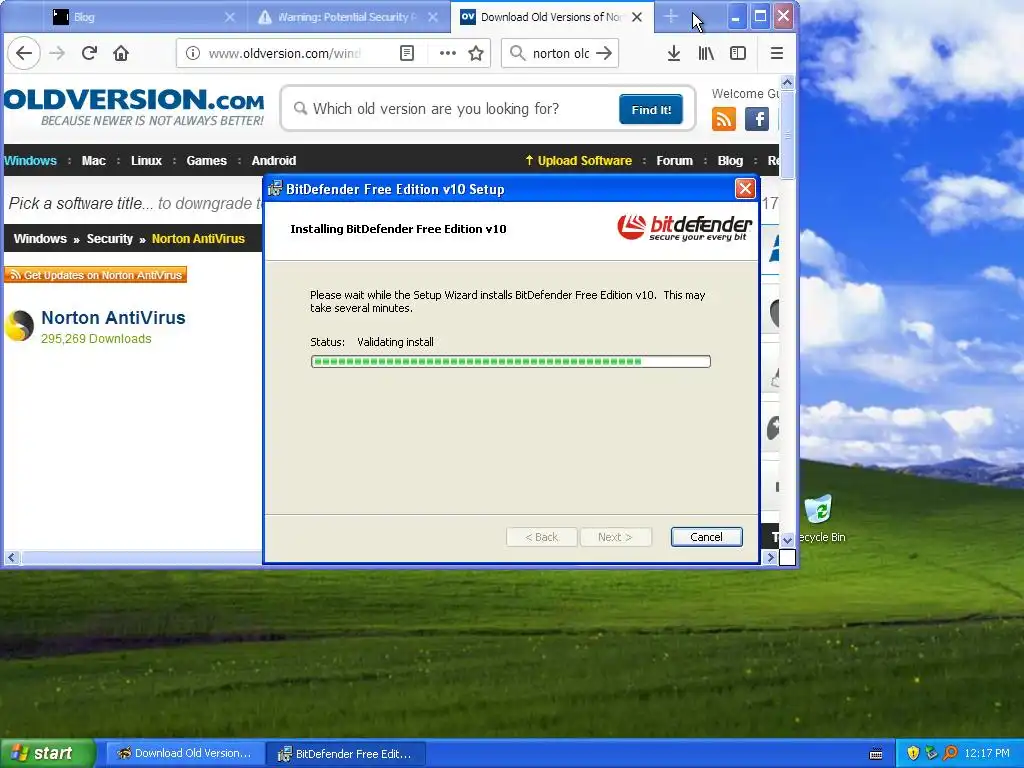Screen dimensions: 1024x768
Task: Close the Potential Security warning tab
Action: [x=433, y=17]
